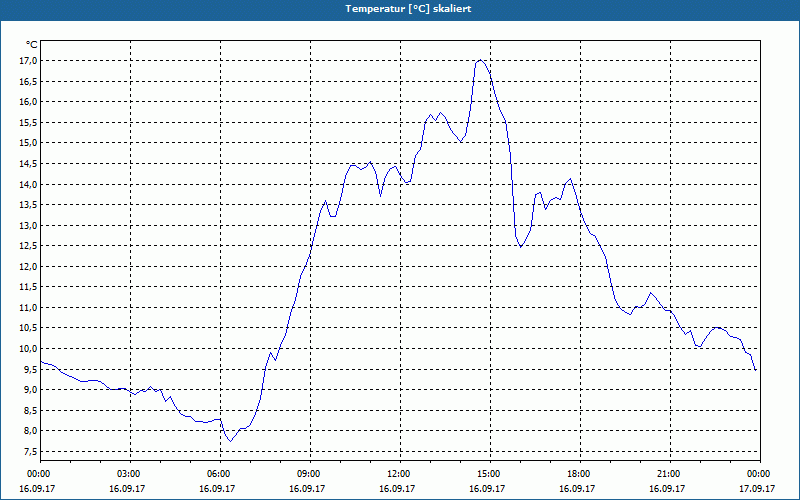
Task: Select the 13,5 y-axis label
Action: (29, 205)
